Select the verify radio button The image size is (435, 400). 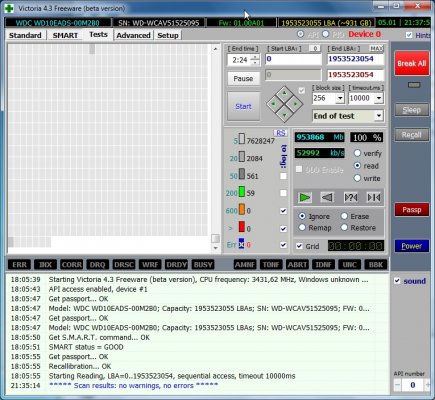(357, 153)
